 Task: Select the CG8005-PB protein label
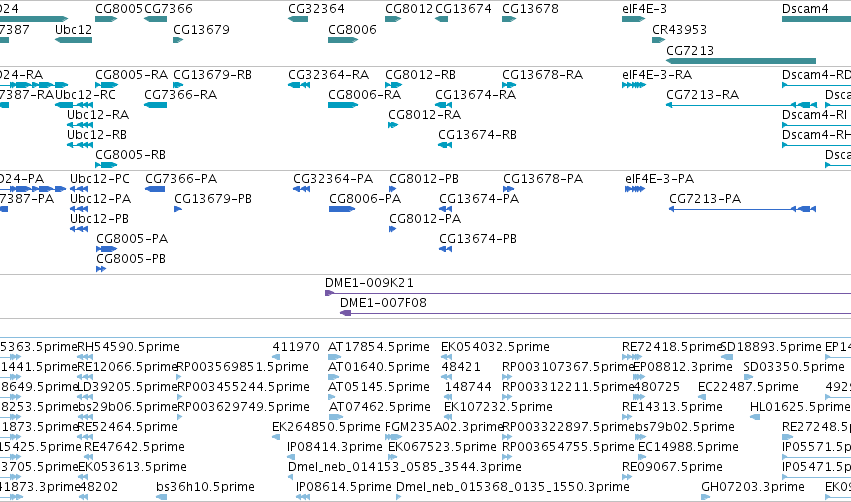[131, 259]
